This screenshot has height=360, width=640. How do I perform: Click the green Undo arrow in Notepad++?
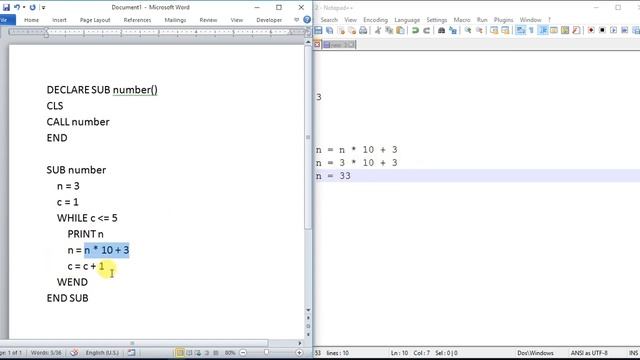[x=415, y=30]
